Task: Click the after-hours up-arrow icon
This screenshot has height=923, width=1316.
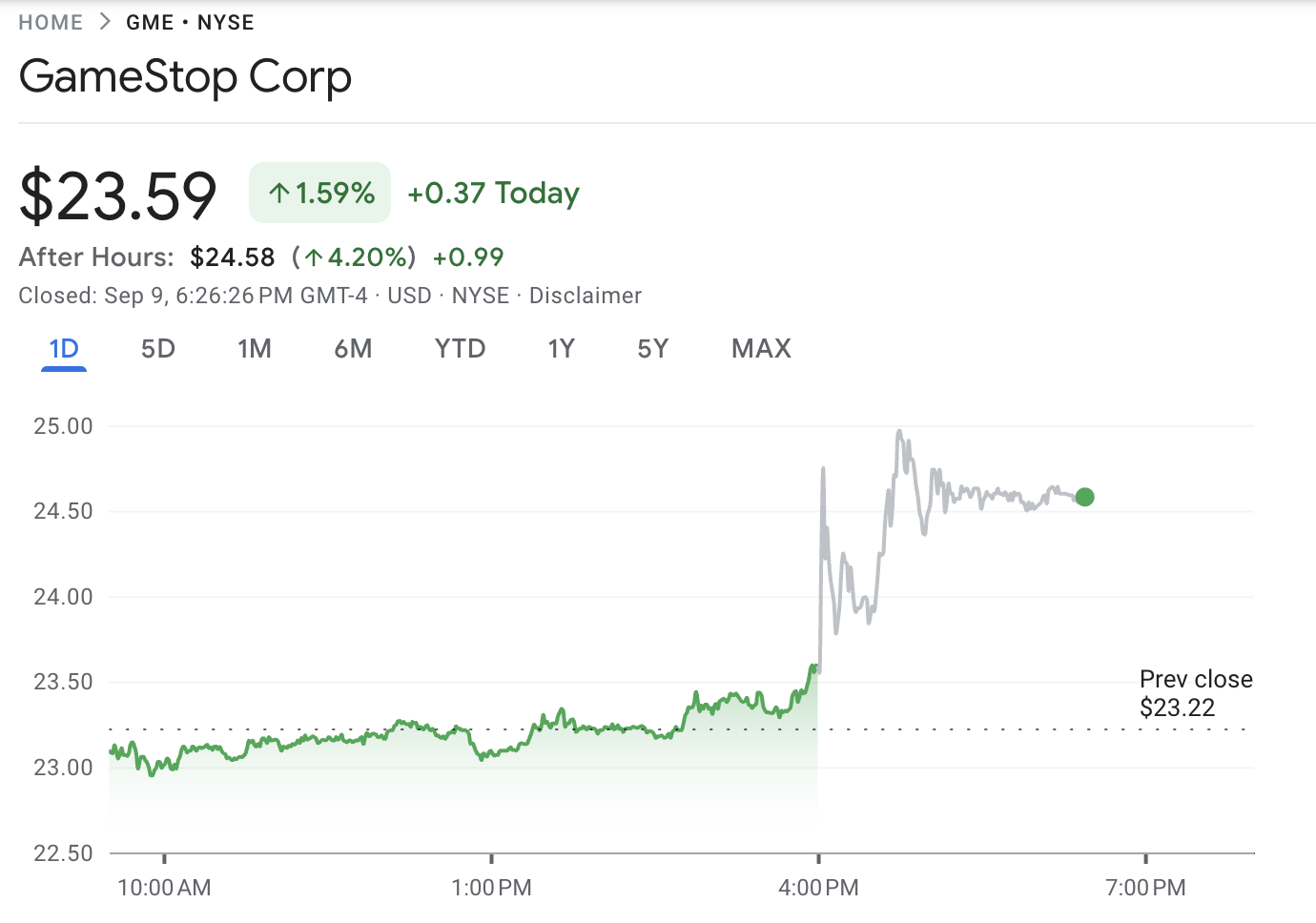Action: (x=314, y=257)
